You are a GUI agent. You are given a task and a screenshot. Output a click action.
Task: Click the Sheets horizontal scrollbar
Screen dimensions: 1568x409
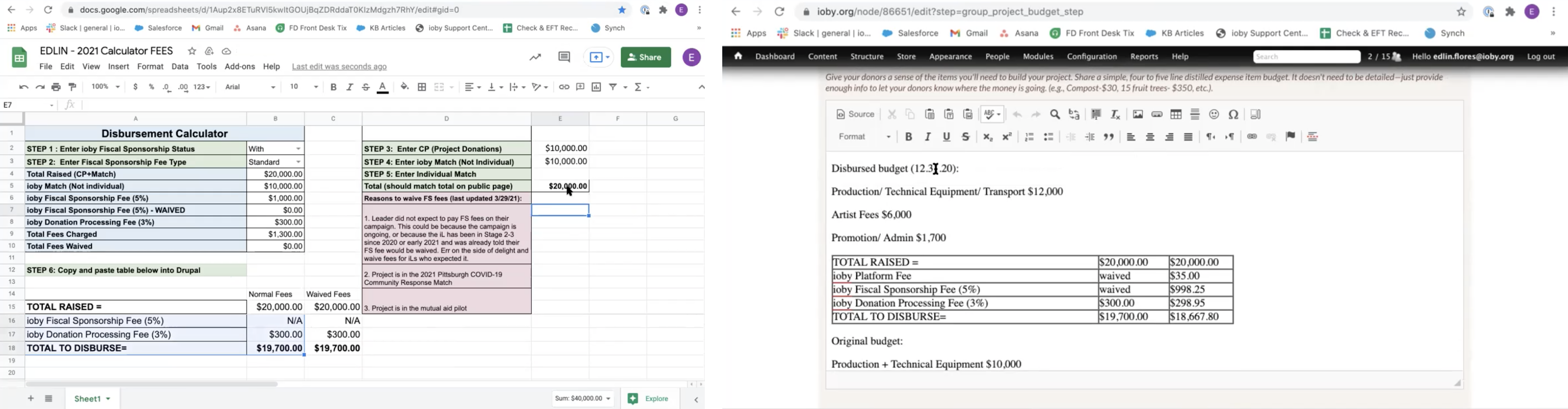pos(152,384)
